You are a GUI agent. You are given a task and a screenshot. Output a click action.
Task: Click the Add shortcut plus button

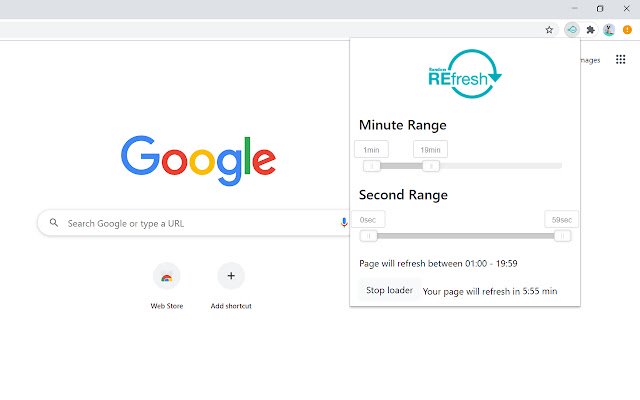231,276
